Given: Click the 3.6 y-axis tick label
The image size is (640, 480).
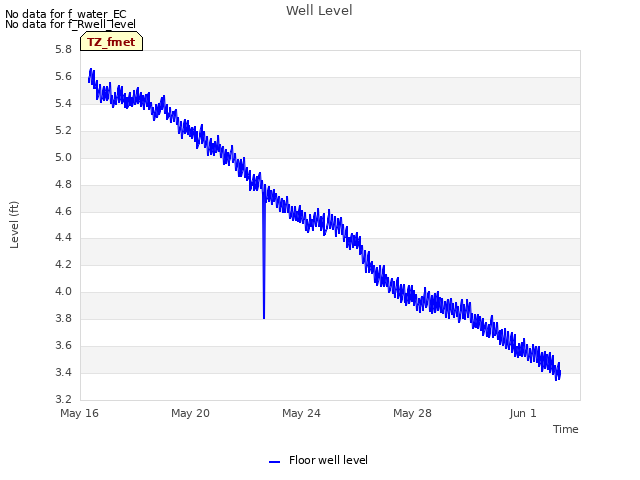Looking at the screenshot, I should [x=63, y=345].
